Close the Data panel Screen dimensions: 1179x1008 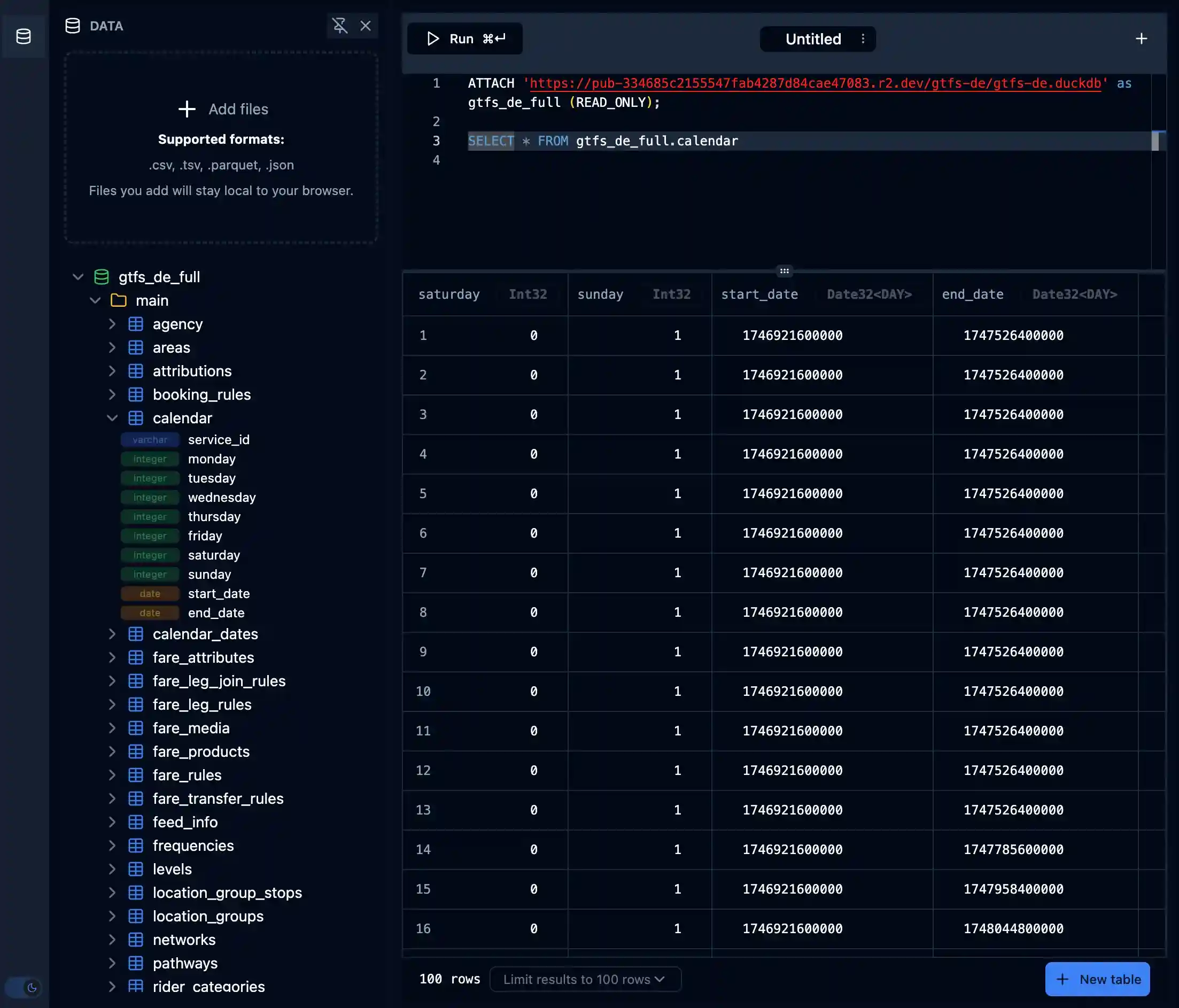366,26
